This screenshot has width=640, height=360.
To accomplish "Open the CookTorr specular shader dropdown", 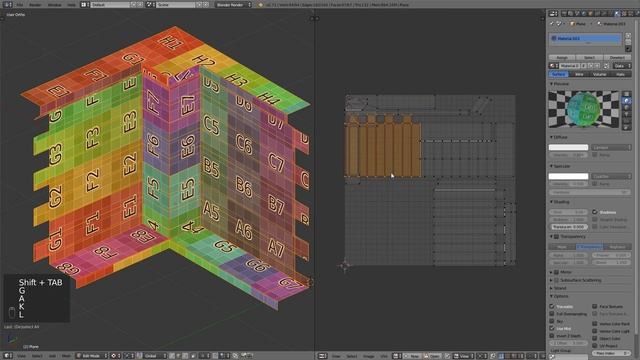I will tap(611, 176).
